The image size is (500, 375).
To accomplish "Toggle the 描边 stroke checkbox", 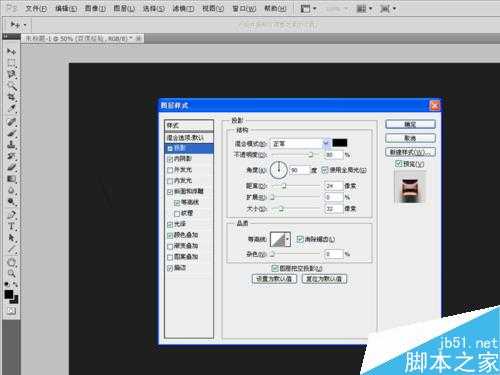I will tap(170, 268).
